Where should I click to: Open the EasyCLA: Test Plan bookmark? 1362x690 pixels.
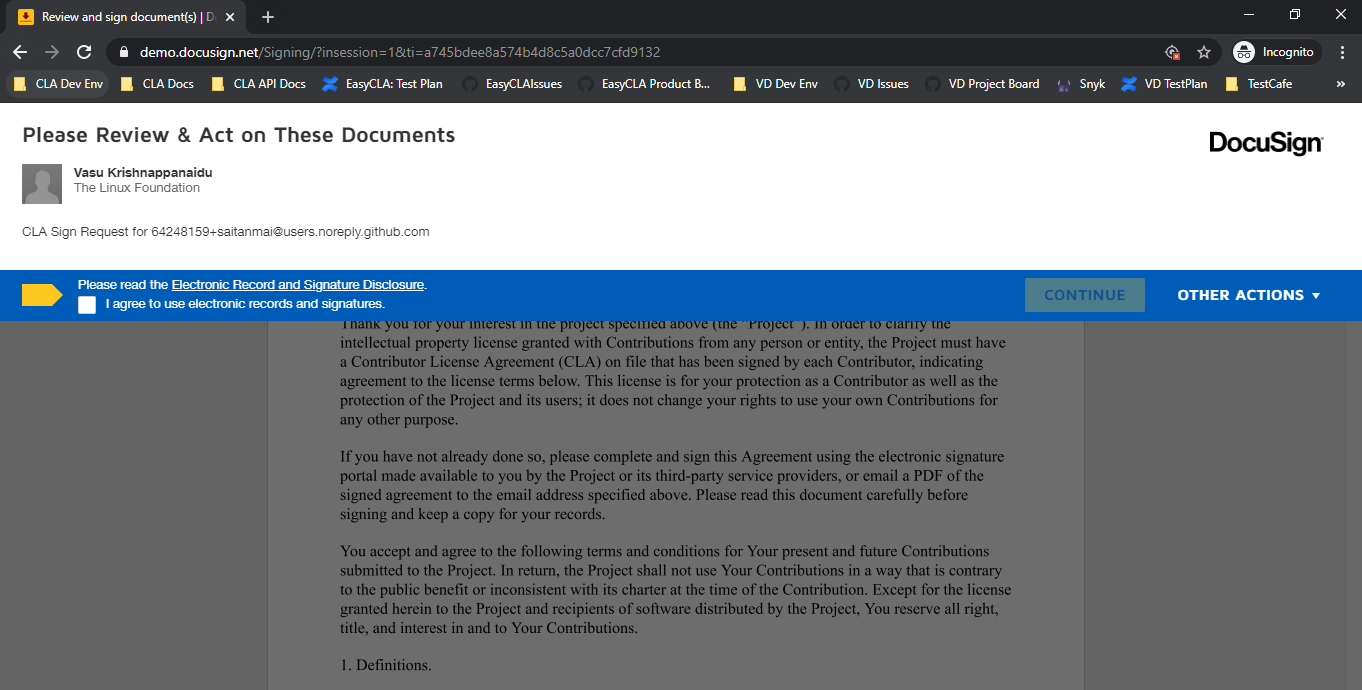[x=385, y=84]
